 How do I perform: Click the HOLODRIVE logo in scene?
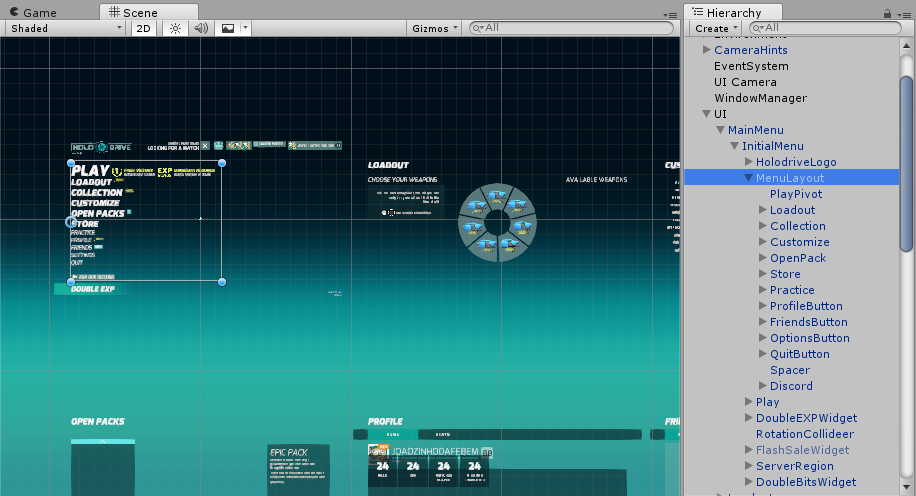tap(101, 147)
